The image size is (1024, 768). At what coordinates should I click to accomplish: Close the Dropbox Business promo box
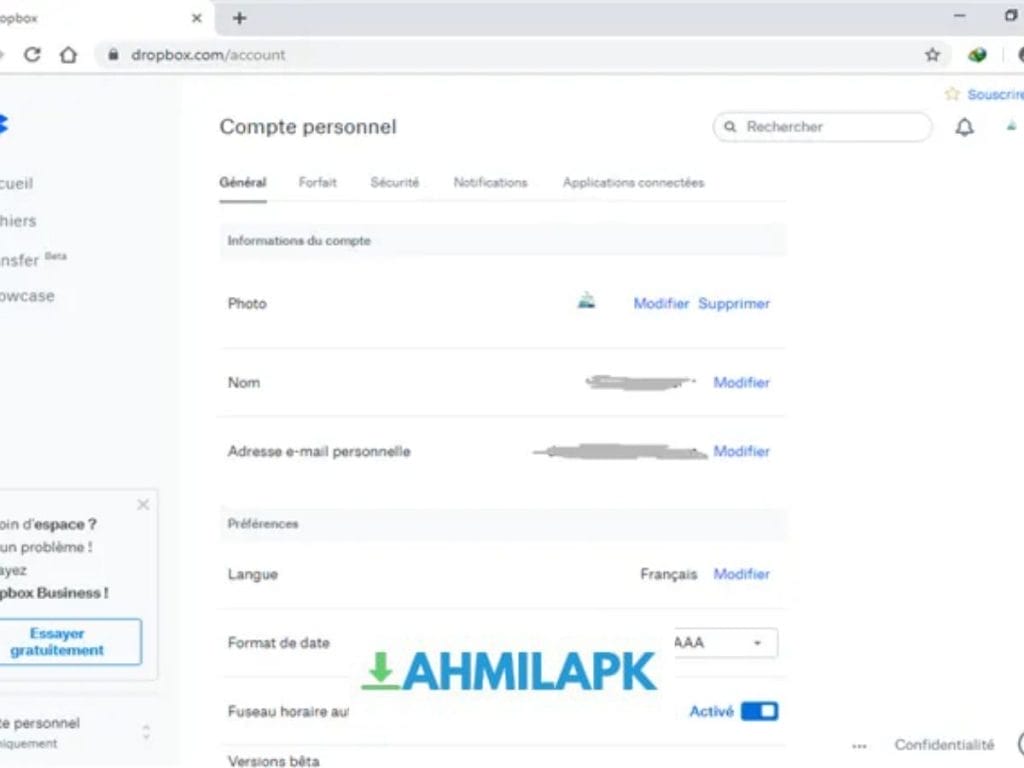pos(143,505)
